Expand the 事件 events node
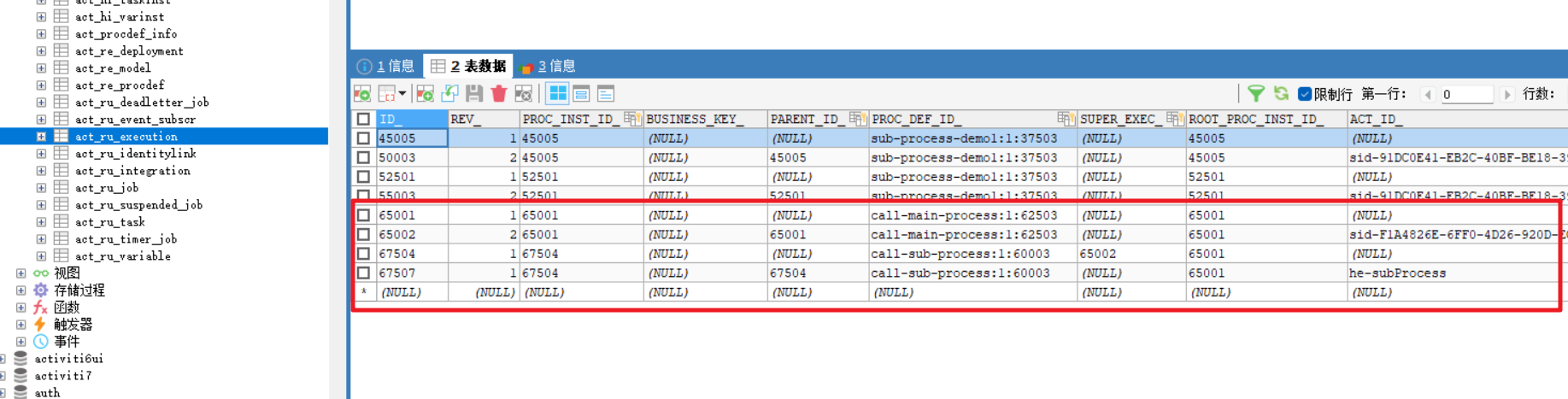Screen dimensions: 1568x399 pyautogui.click(x=21, y=341)
